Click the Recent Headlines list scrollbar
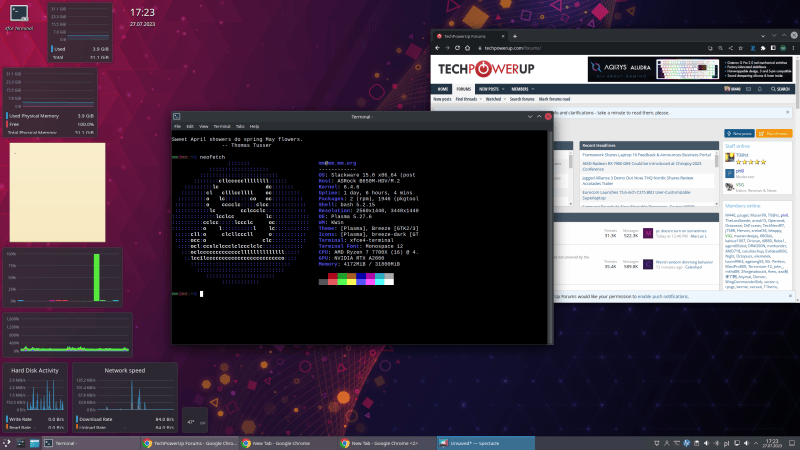This screenshot has height=450, width=800. 716,161
